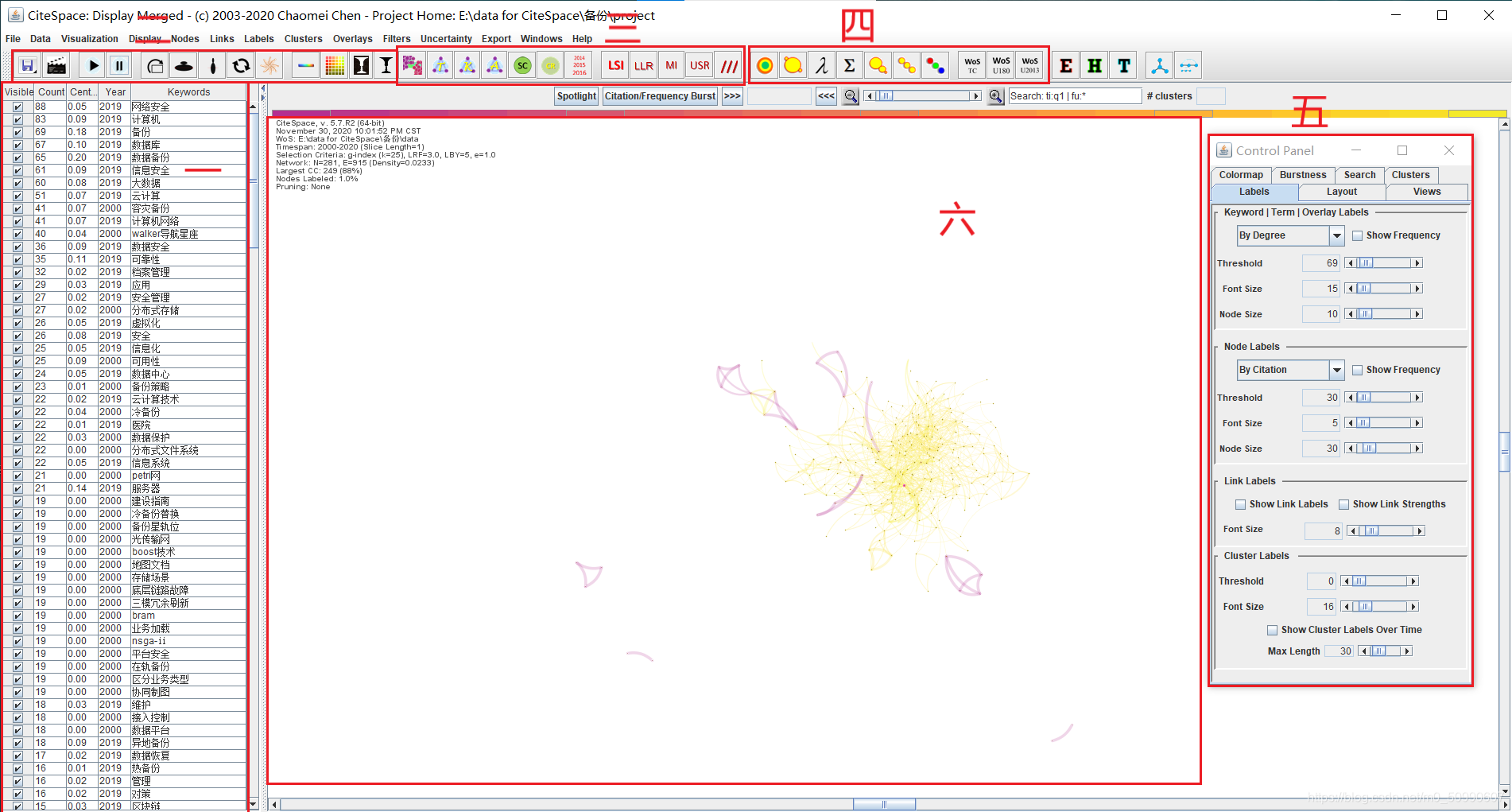Uncheck visibility for 计算机 keyword row
The height and width of the screenshot is (812, 1512).
[17, 119]
